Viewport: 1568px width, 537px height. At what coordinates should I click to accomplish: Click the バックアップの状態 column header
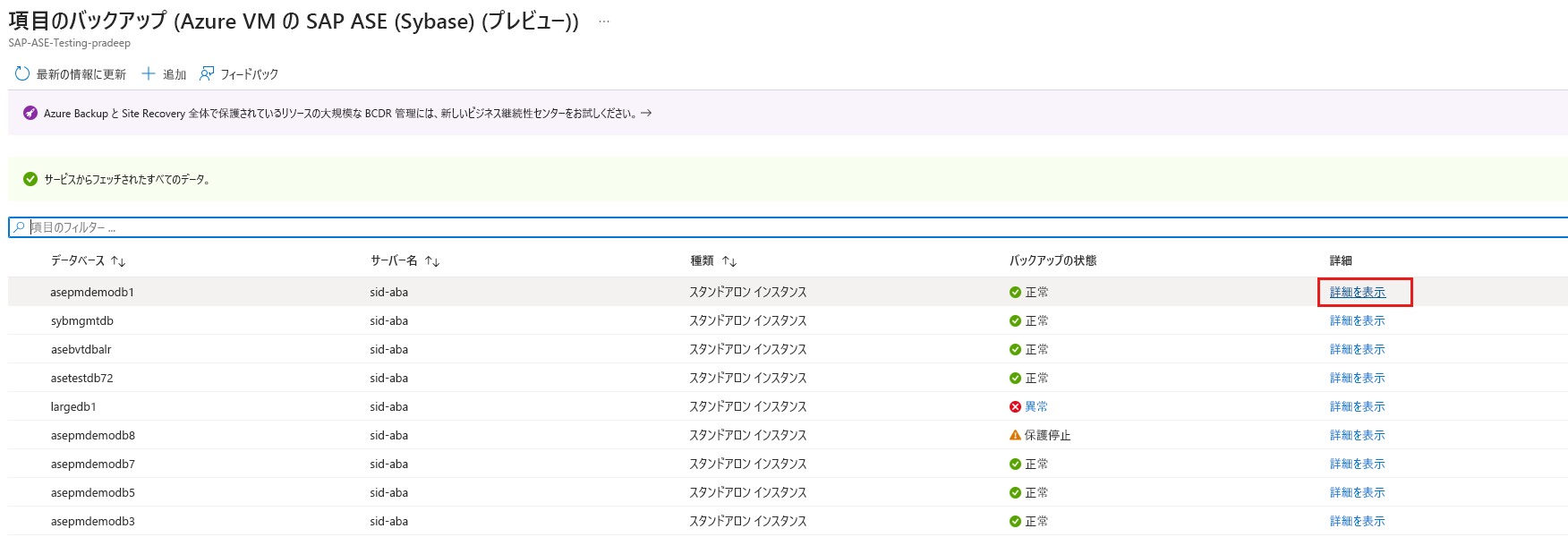point(1053,260)
